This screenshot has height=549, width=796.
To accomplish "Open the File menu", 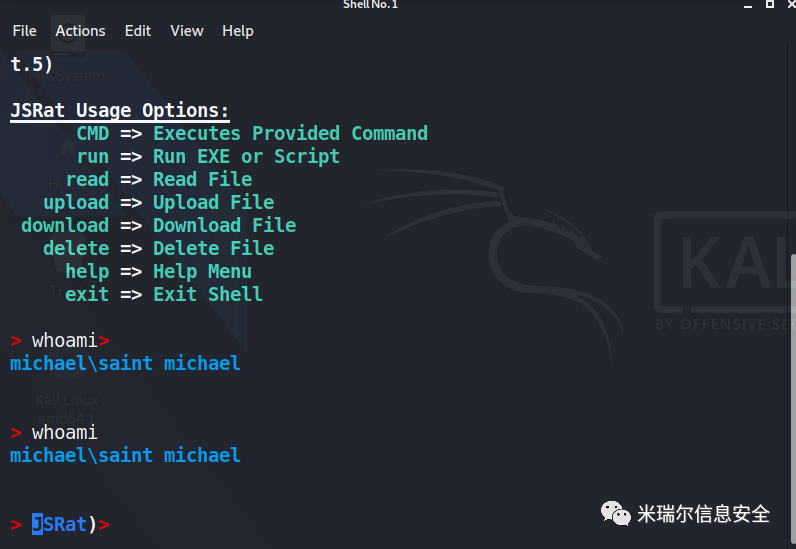I will 24,31.
